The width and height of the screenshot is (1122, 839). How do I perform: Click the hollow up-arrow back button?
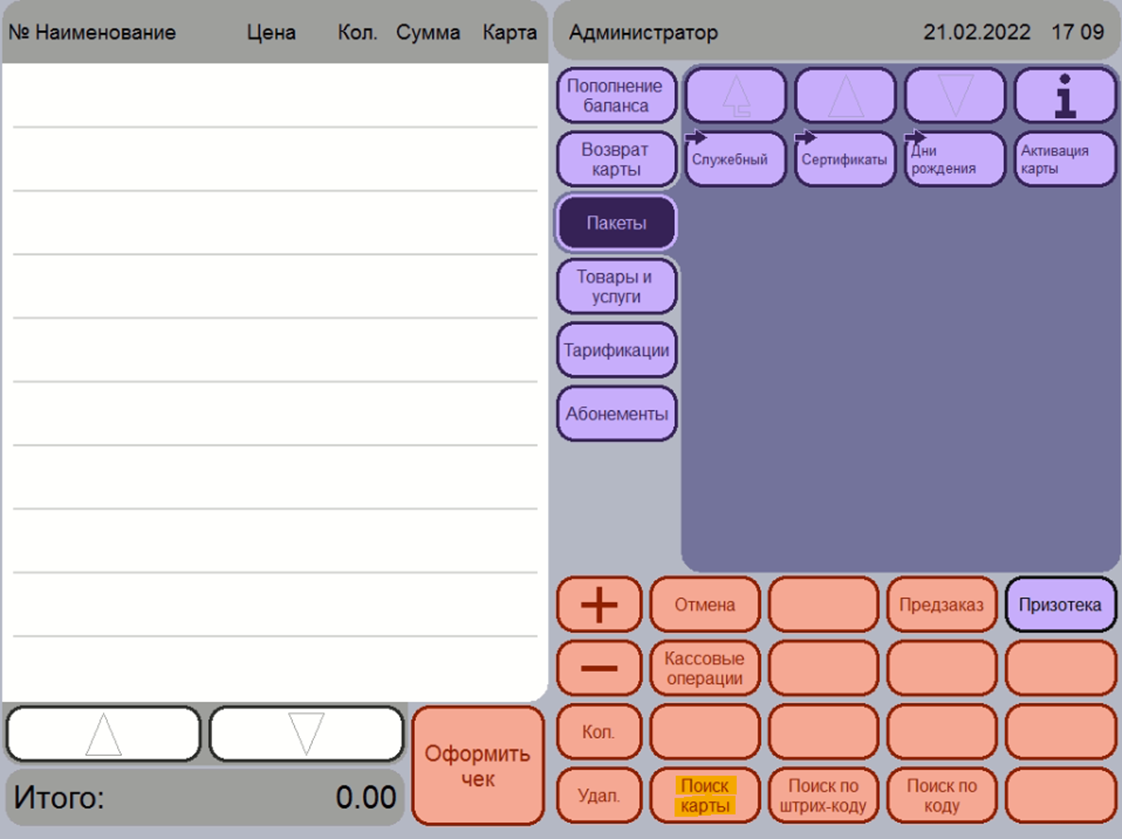(x=736, y=96)
